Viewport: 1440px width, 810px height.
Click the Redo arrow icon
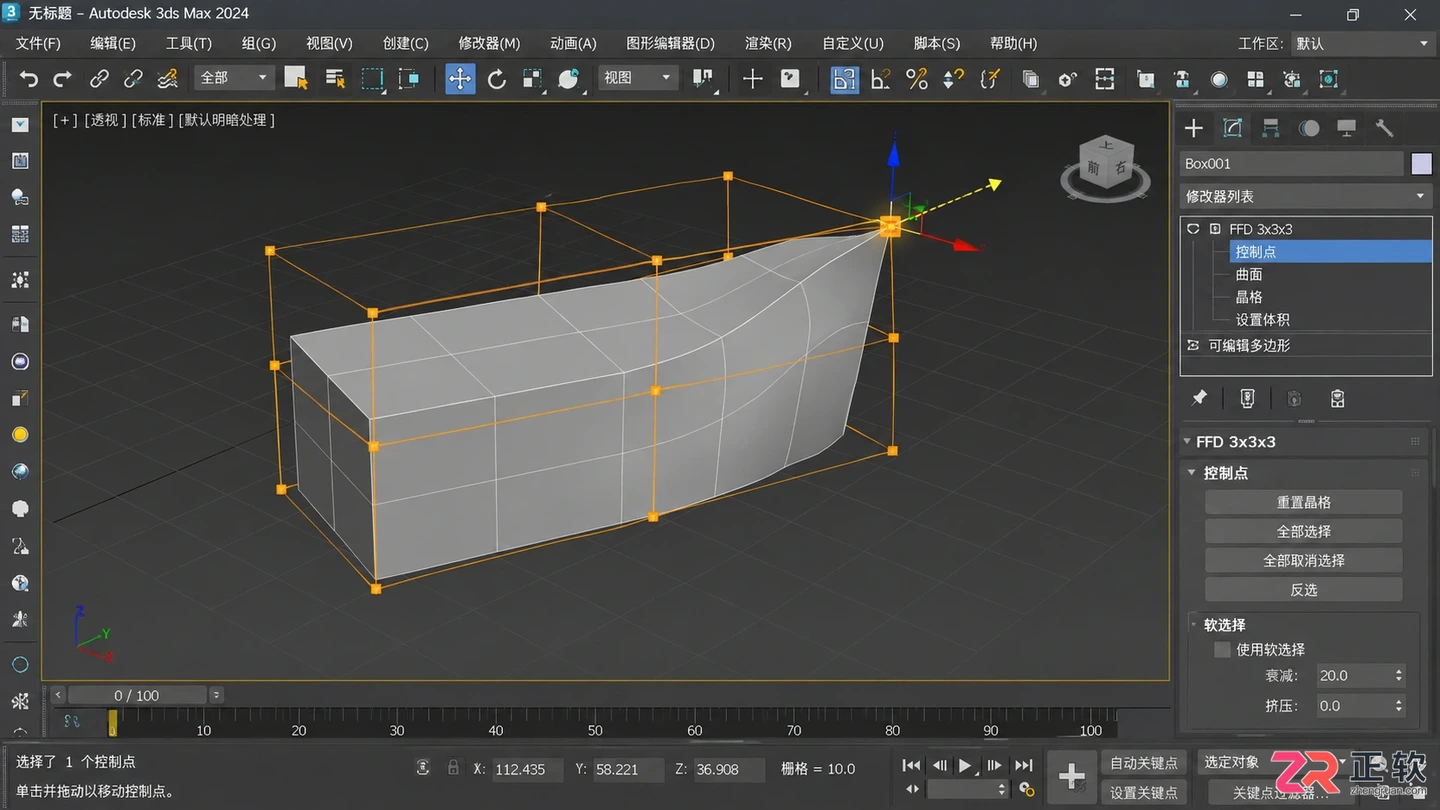[x=62, y=78]
